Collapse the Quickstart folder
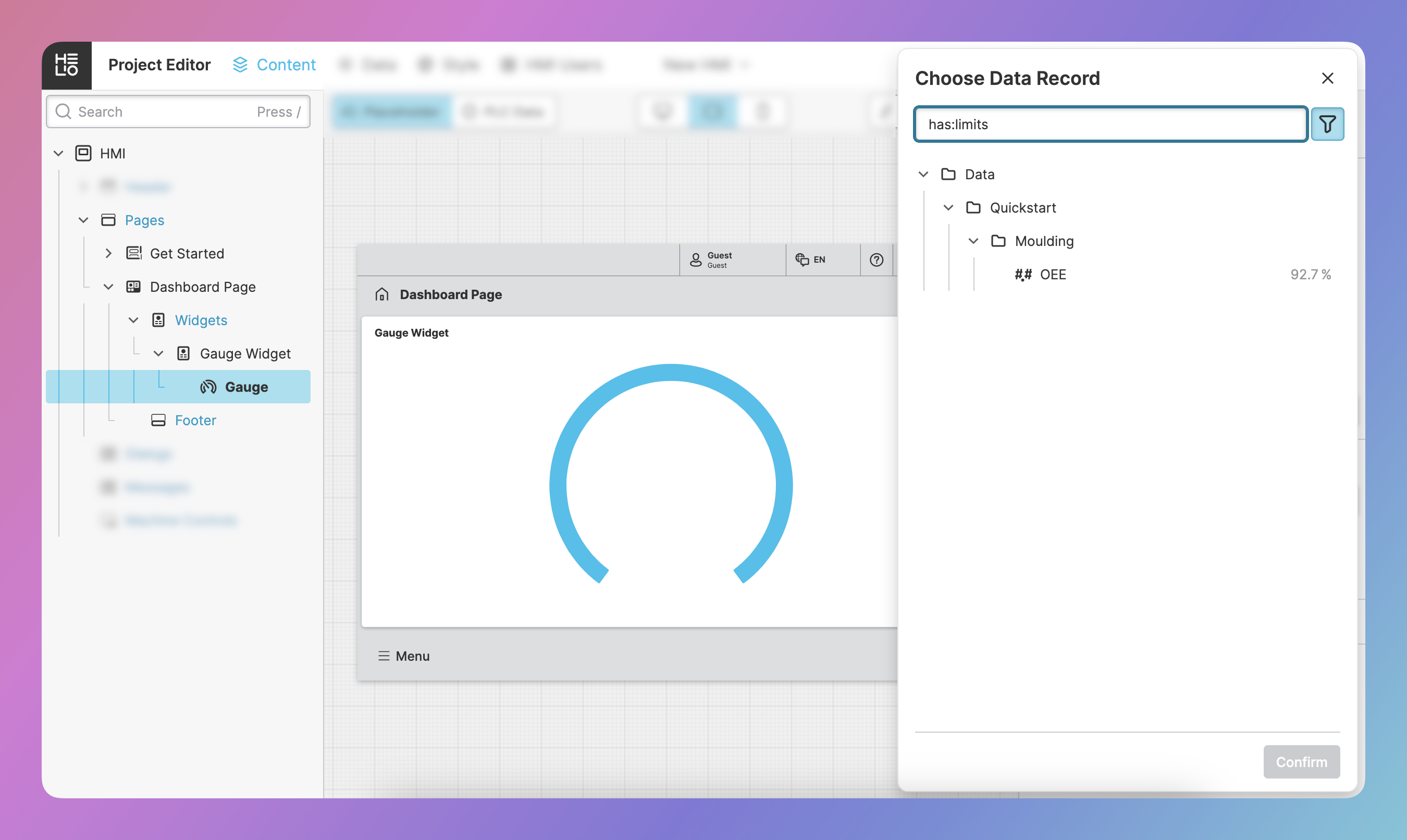Screen dimensions: 1407x840 point(948,208)
